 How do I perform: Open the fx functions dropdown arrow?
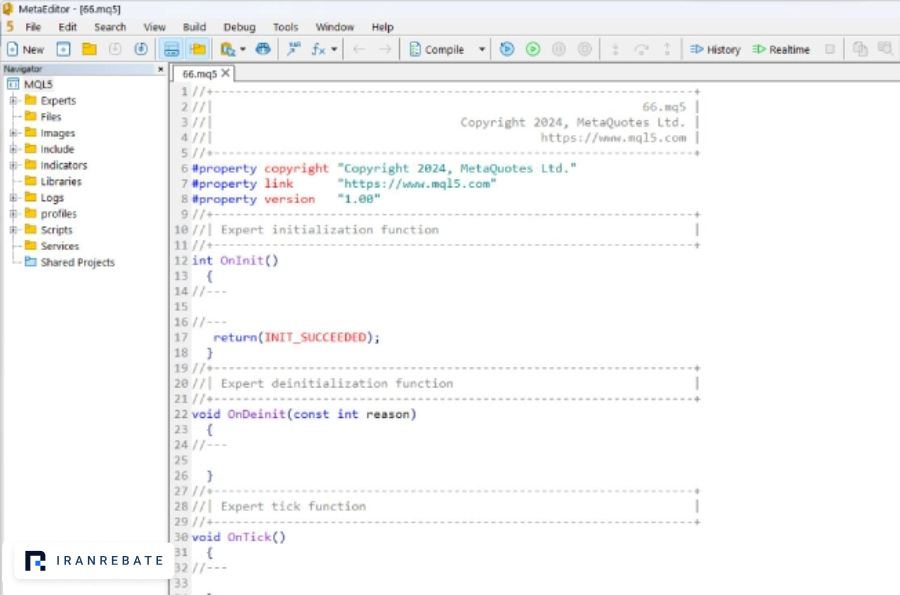pyautogui.click(x=334, y=49)
